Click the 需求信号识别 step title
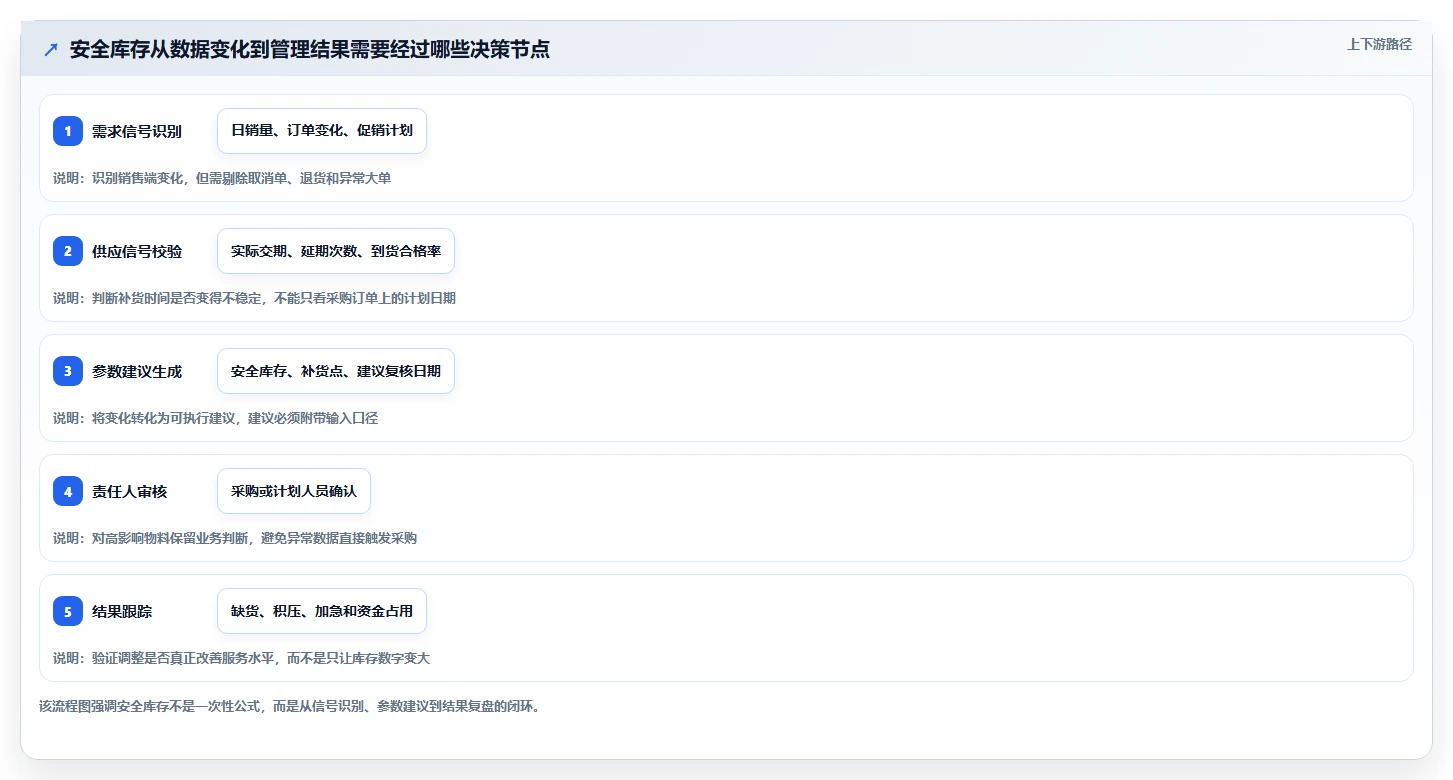This screenshot has width=1453, height=780. (137, 131)
